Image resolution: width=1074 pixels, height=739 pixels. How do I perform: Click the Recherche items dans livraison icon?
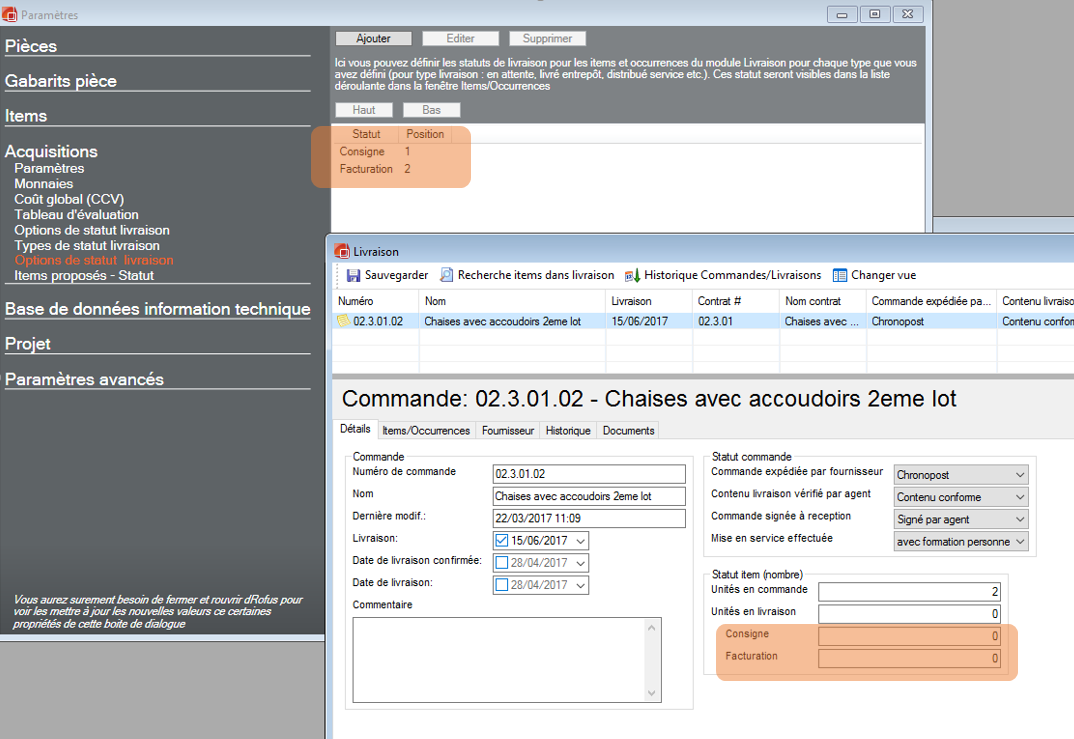(447, 275)
